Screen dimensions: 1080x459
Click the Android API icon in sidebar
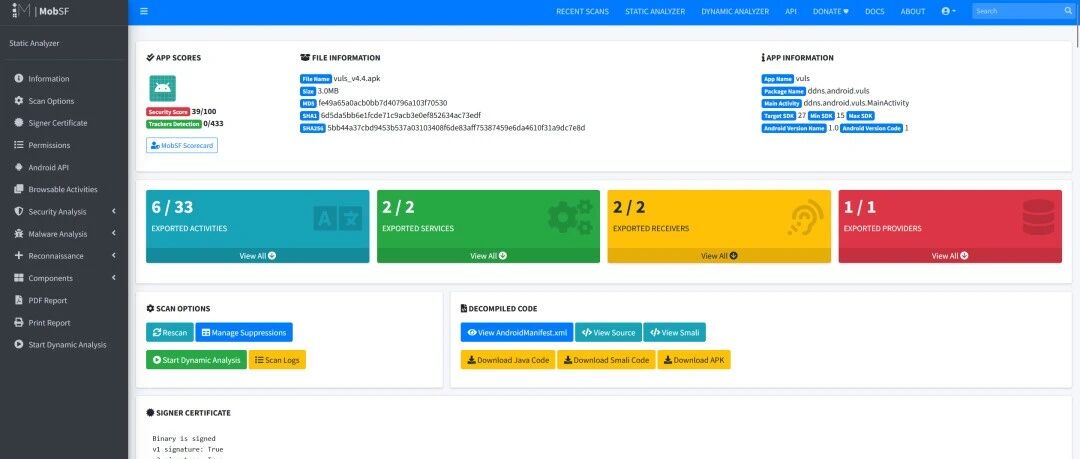19,167
